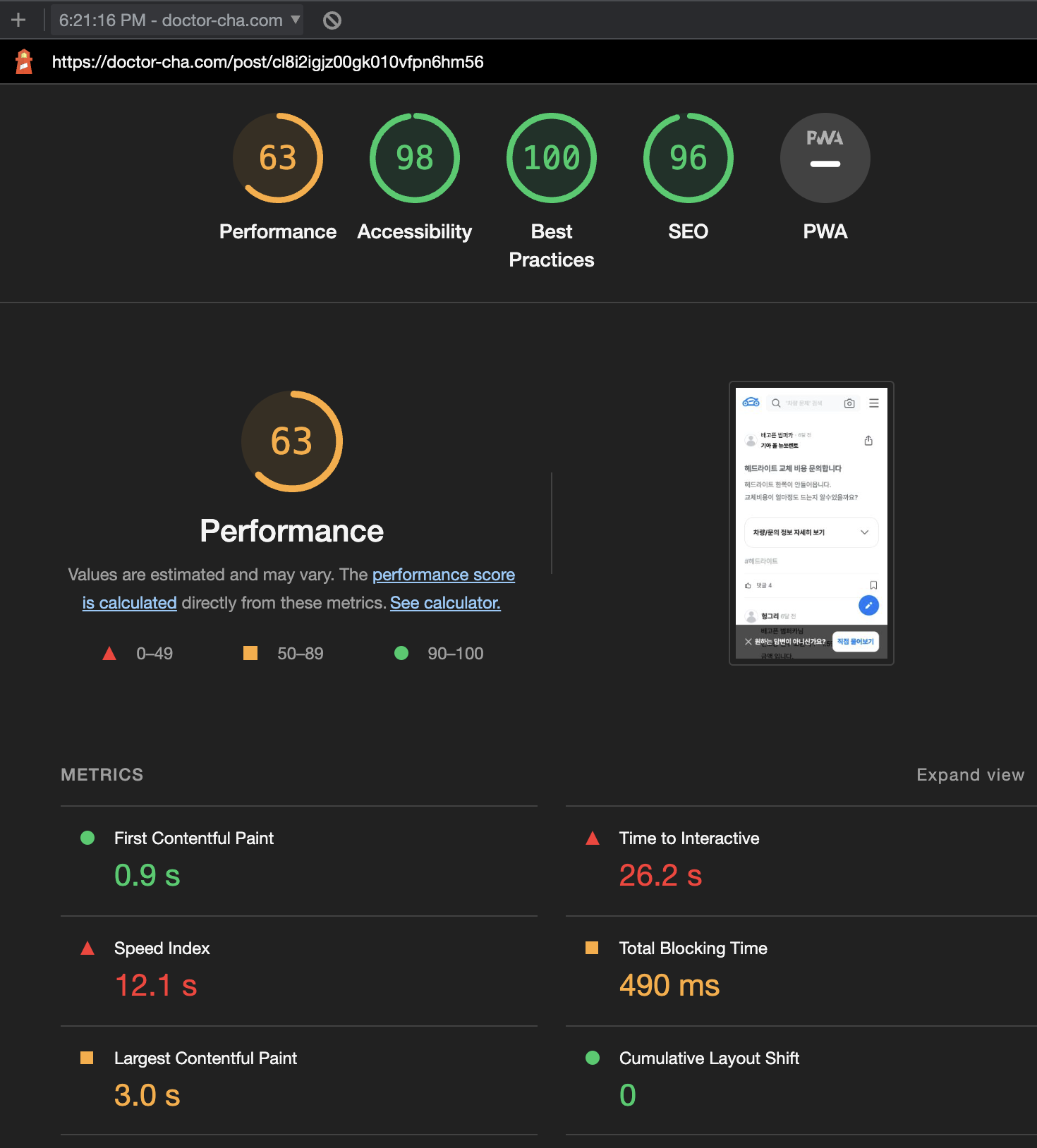Click the Performance label under the top gauge
The height and width of the screenshot is (1148, 1037).
[x=278, y=232]
